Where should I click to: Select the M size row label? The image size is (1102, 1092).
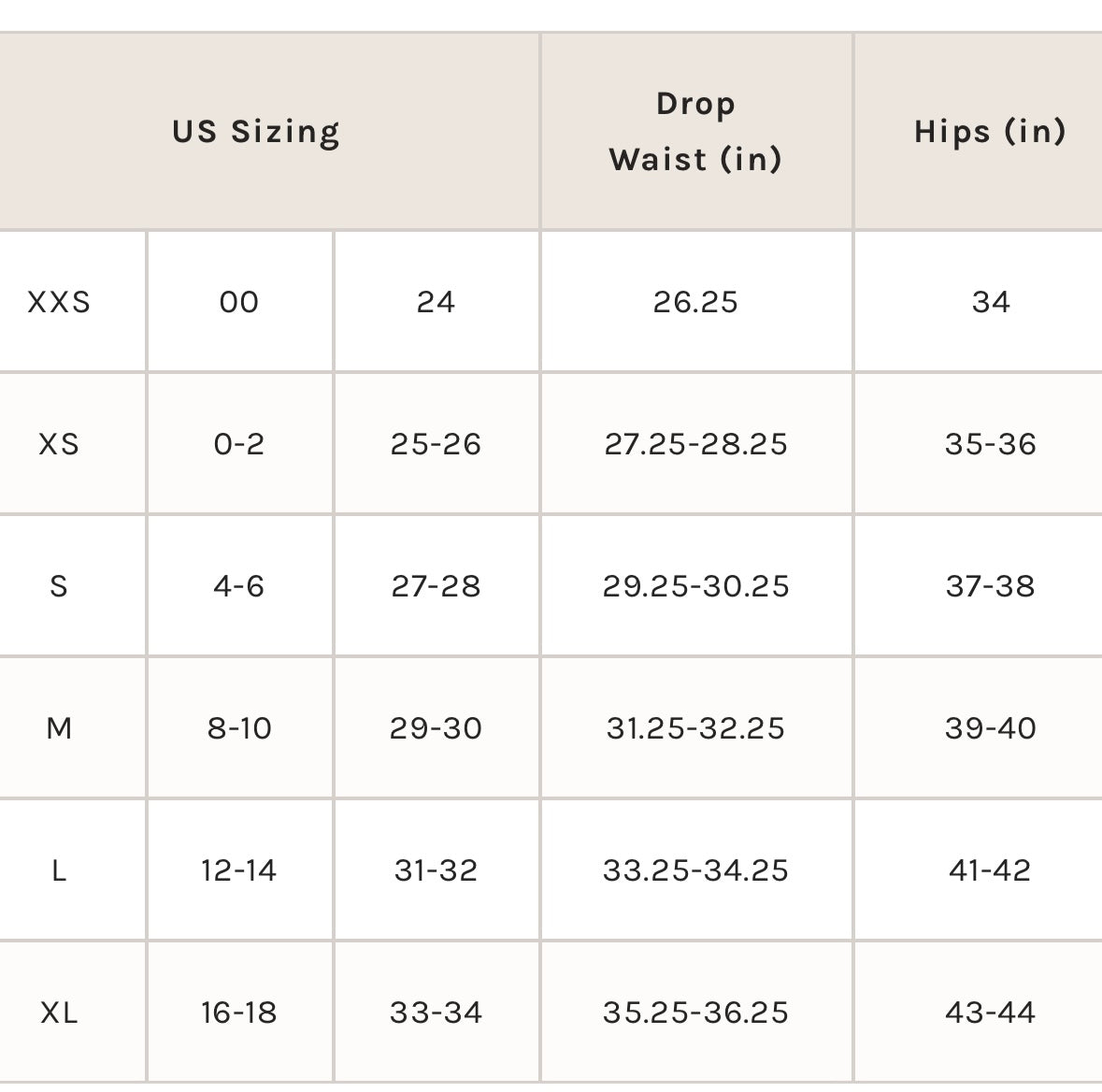click(59, 728)
